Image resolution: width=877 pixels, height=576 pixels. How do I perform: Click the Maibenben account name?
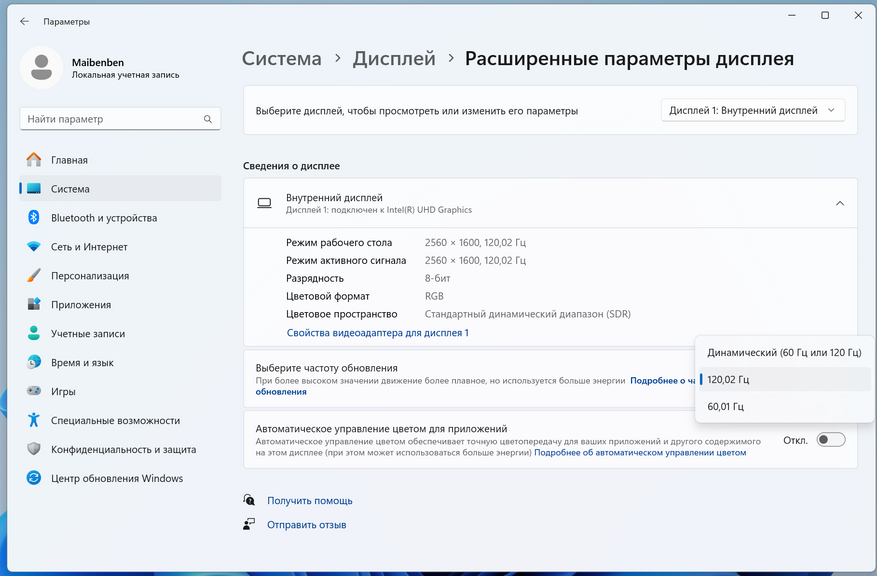98,63
